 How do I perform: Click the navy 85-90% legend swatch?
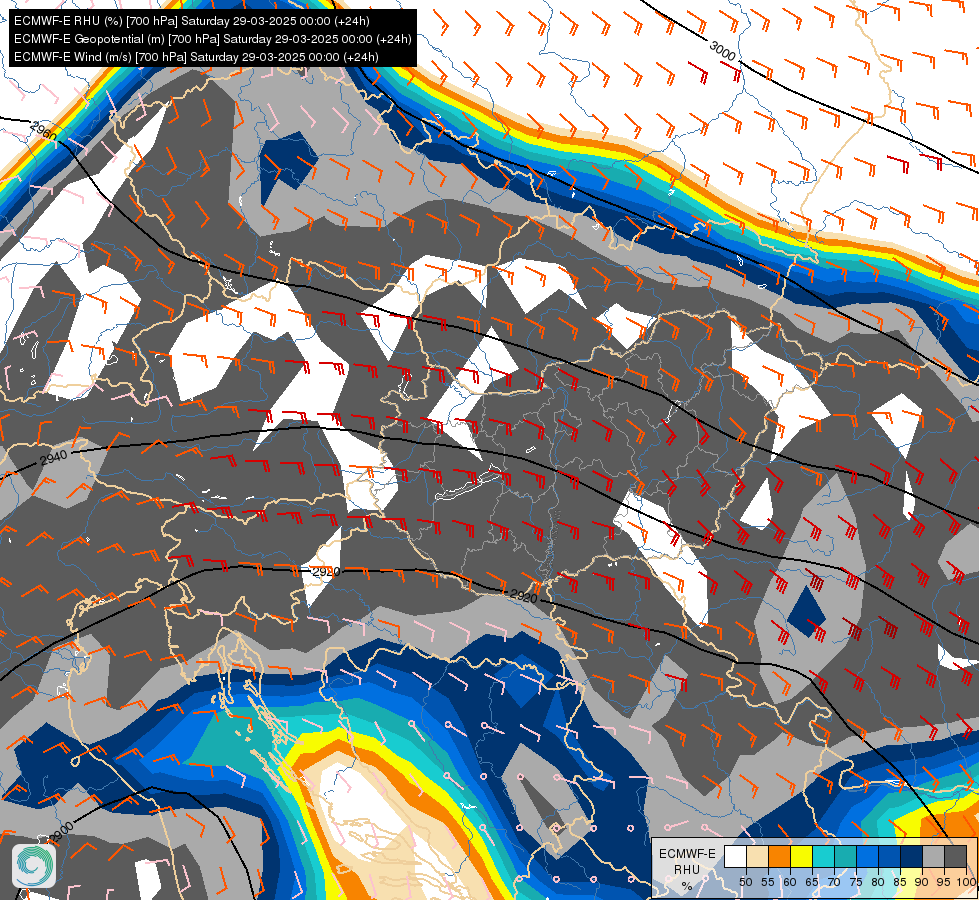(911, 856)
